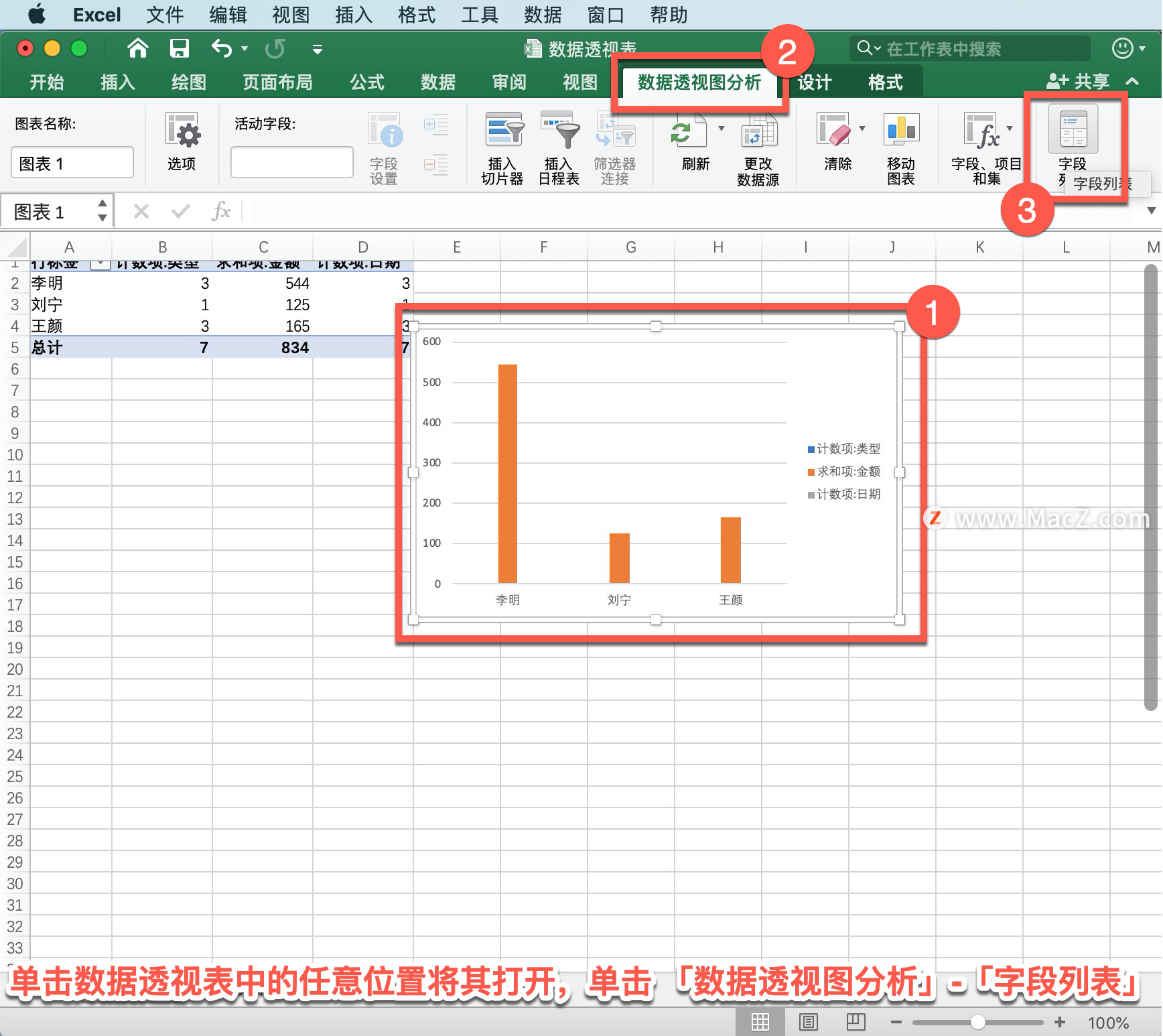Click the chart name field 图表 1
The image size is (1163, 1036).
72,163
